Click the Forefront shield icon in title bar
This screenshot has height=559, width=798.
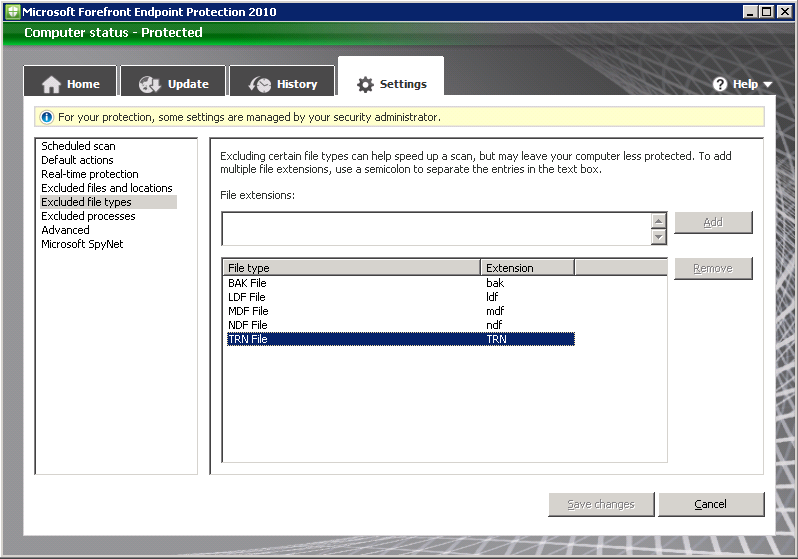12,12
